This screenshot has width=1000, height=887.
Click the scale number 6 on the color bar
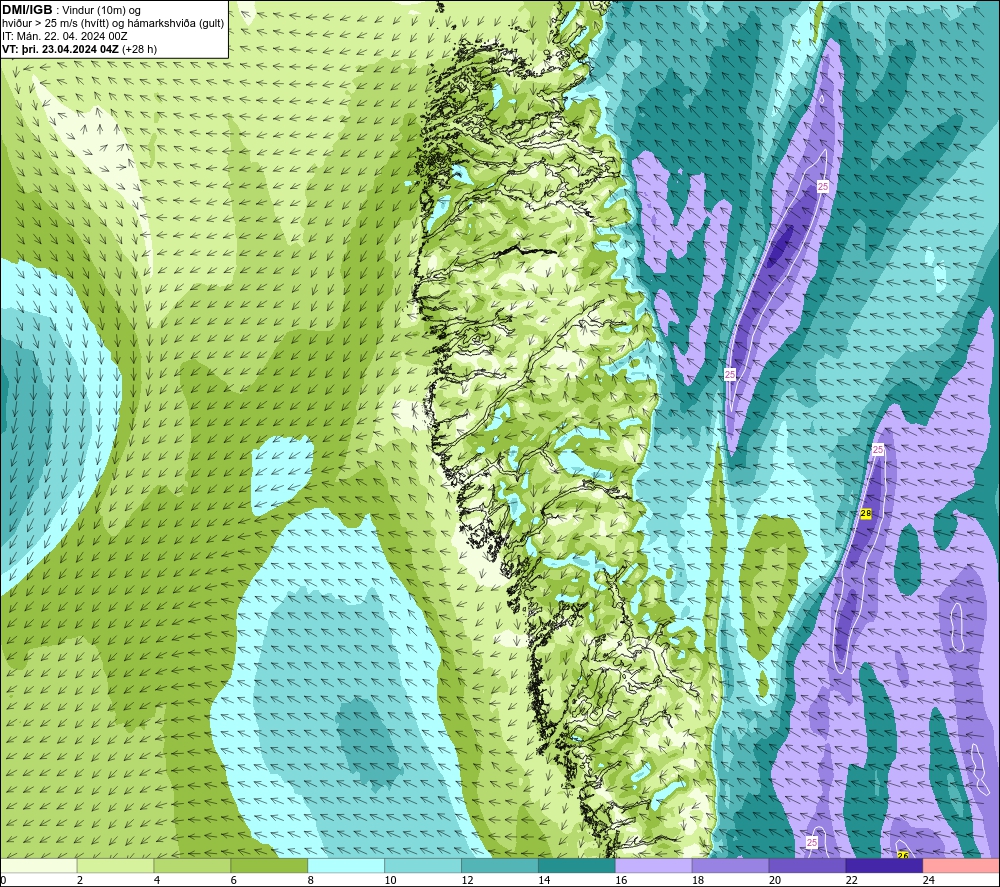pyautogui.click(x=233, y=880)
